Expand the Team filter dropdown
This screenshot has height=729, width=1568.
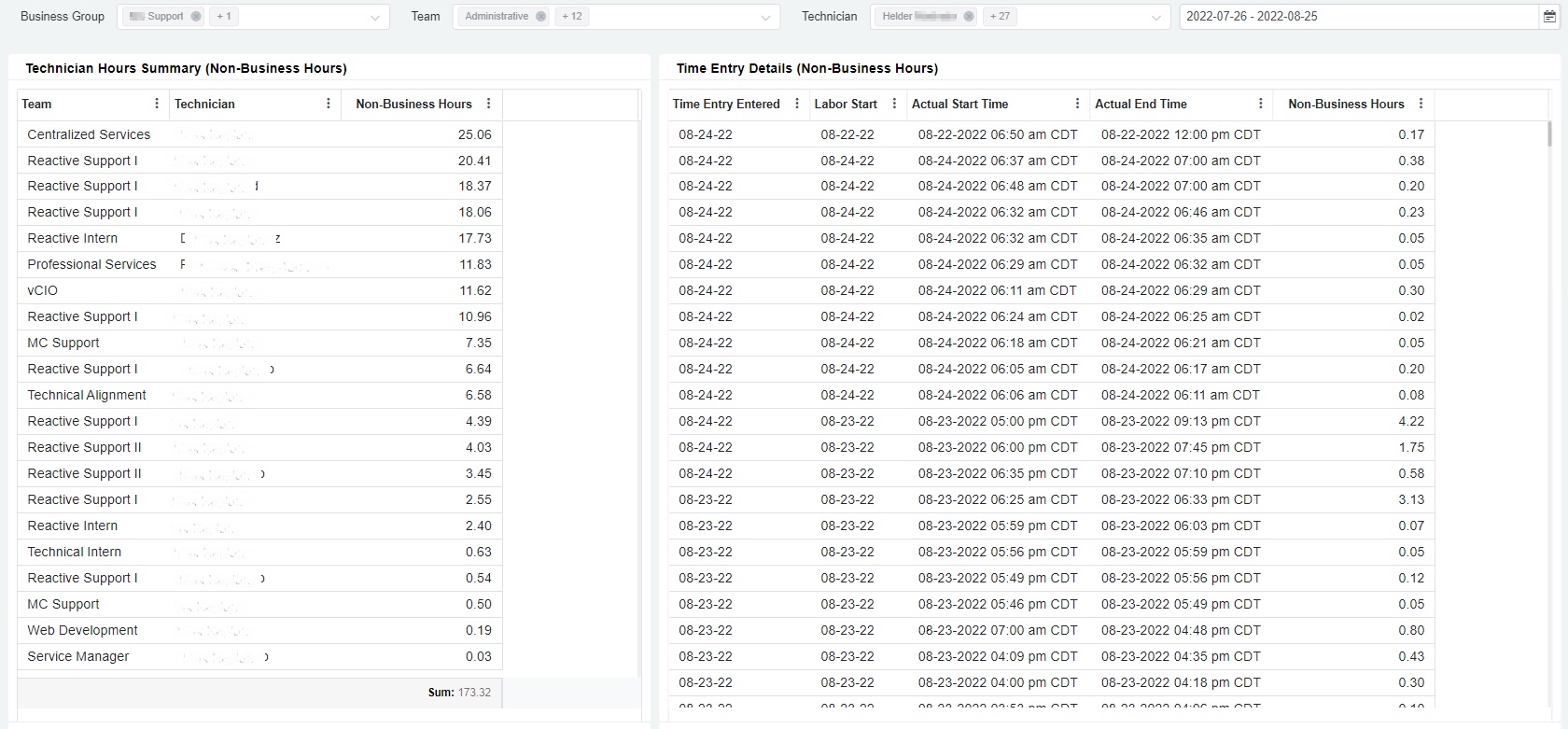[765, 17]
